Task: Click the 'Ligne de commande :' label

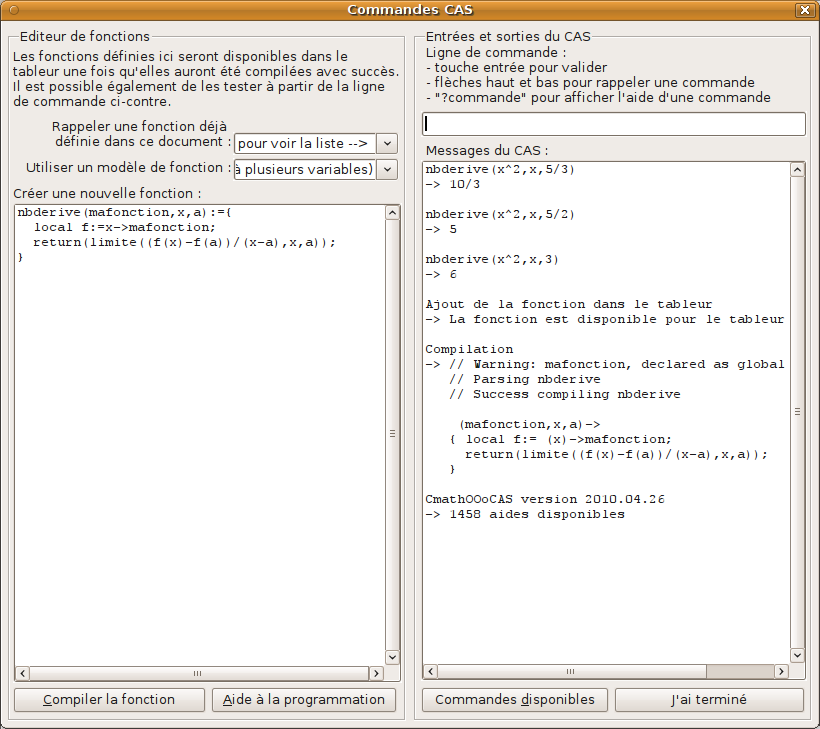Action: pyautogui.click(x=496, y=52)
